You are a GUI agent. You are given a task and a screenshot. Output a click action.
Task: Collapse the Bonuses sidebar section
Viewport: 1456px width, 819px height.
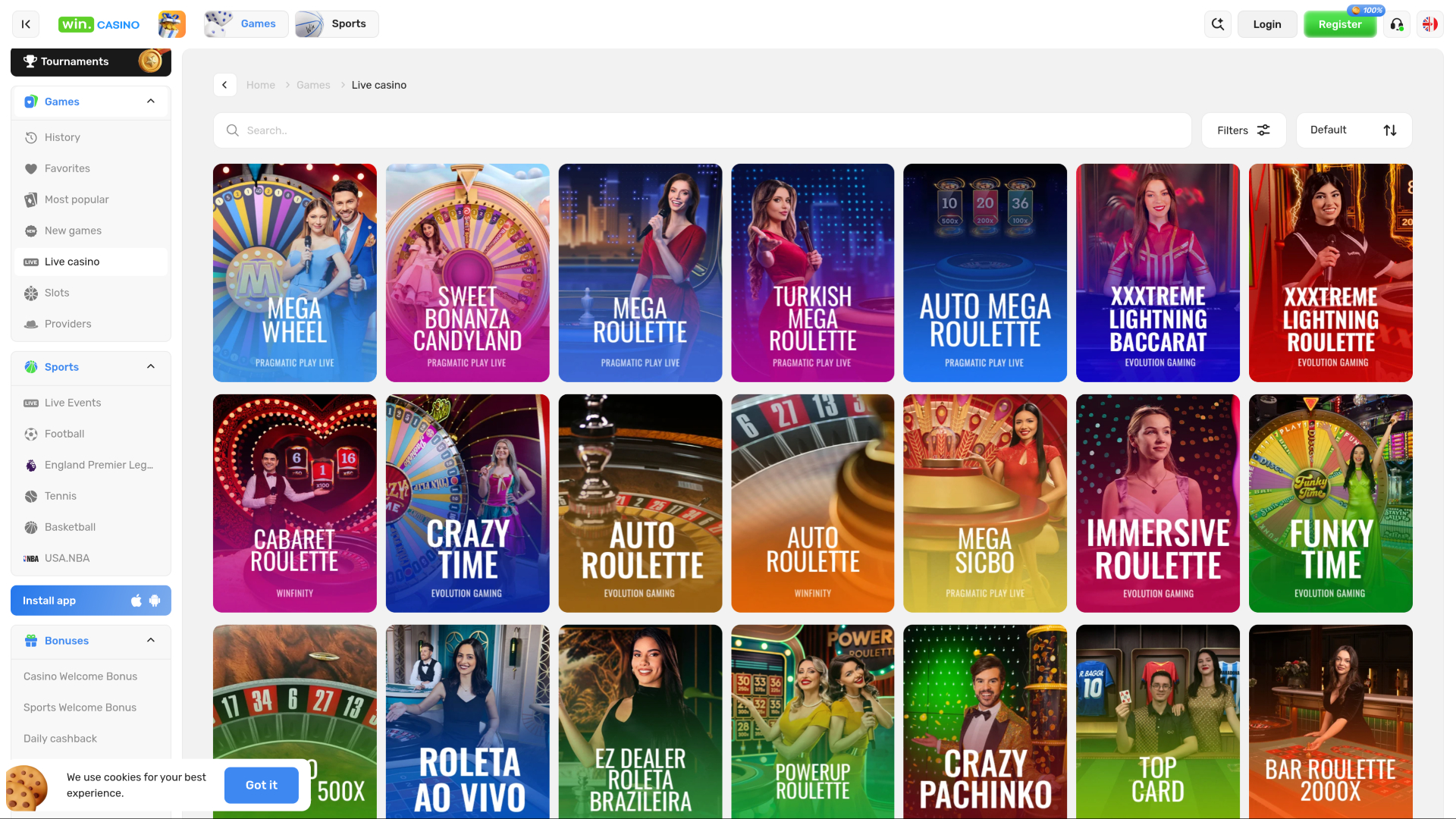tap(151, 641)
